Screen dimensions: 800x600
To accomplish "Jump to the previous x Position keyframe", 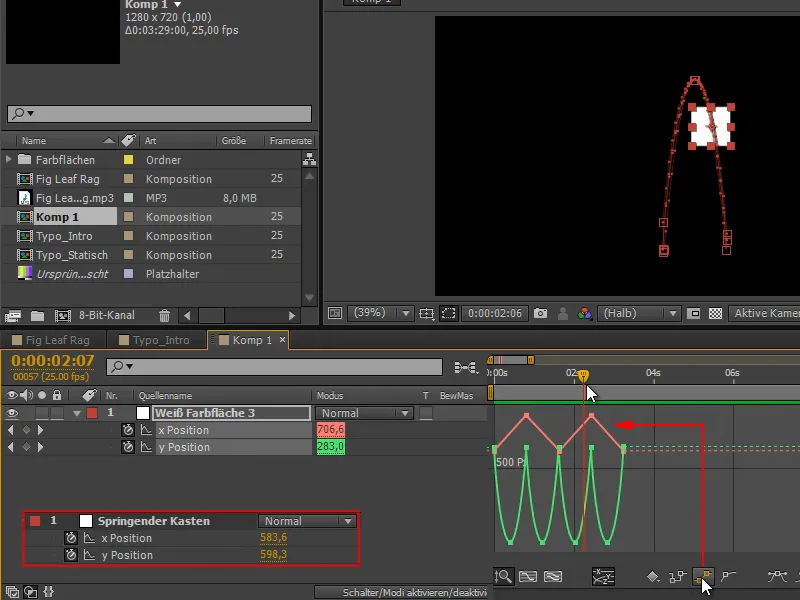I will coord(11,430).
